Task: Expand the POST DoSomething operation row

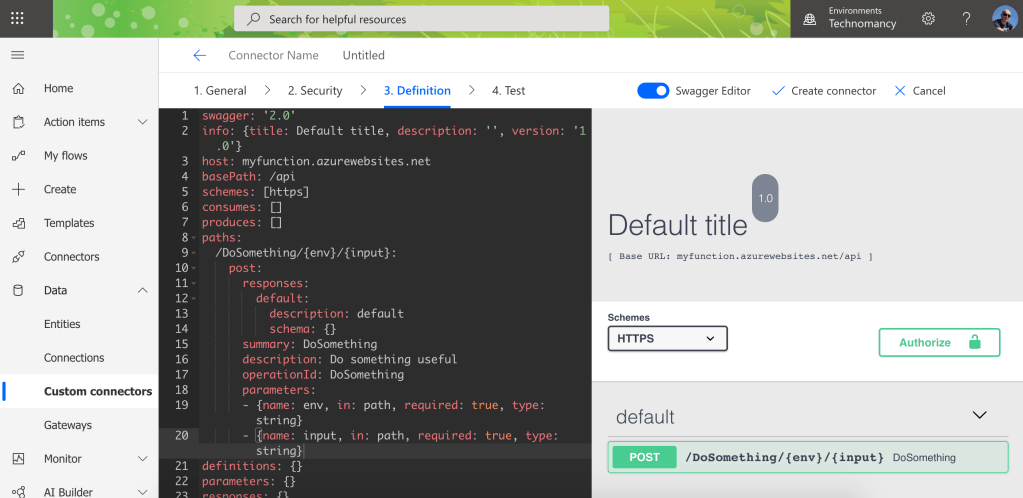Action: [x=807, y=457]
